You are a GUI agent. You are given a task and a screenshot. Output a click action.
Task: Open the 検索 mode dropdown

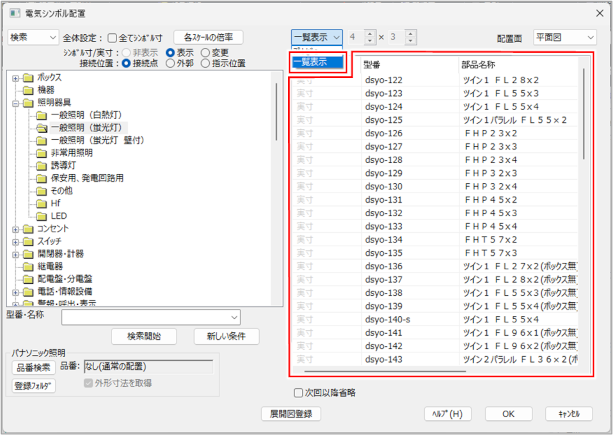pyautogui.click(x=32, y=37)
